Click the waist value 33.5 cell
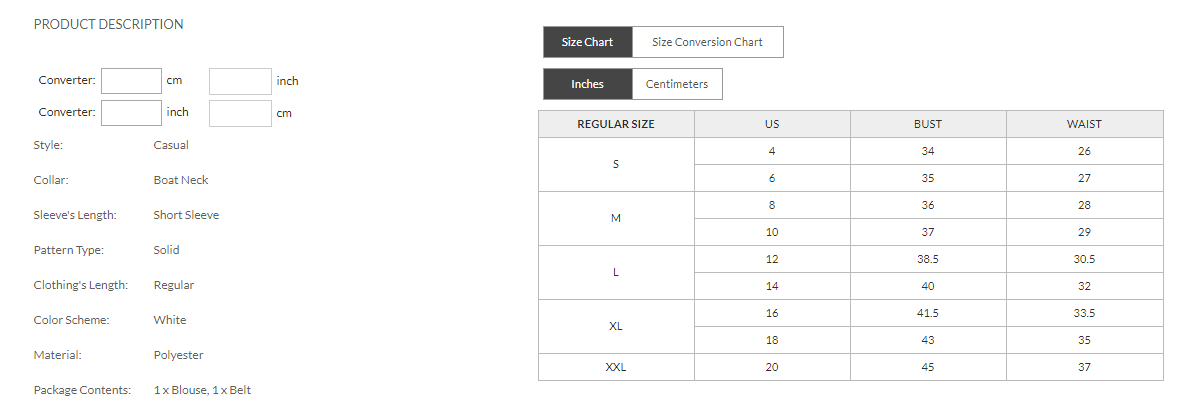Image resolution: width=1191 pixels, height=420 pixels. pos(1085,313)
